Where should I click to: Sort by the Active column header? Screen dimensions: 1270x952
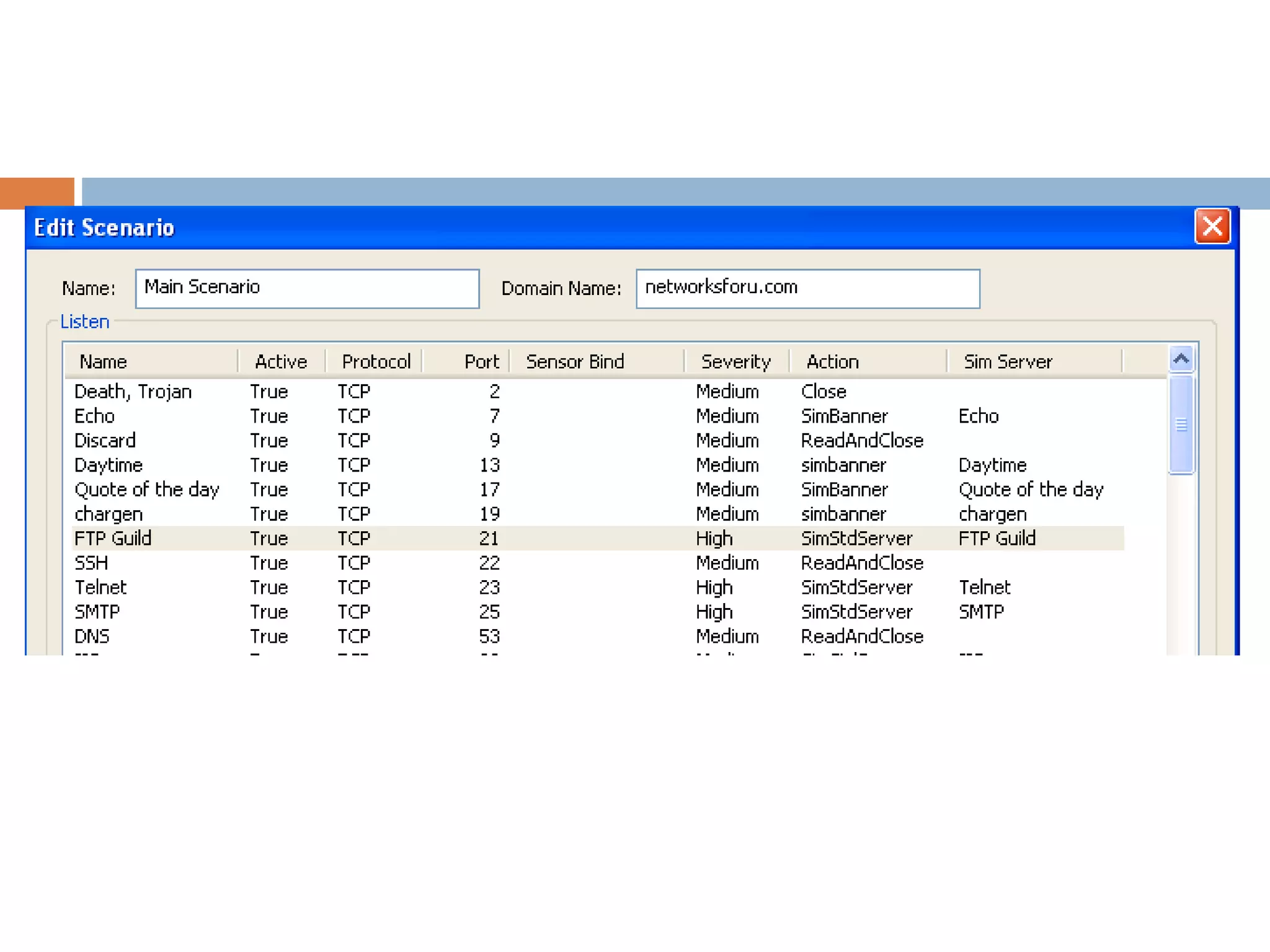[x=281, y=361]
